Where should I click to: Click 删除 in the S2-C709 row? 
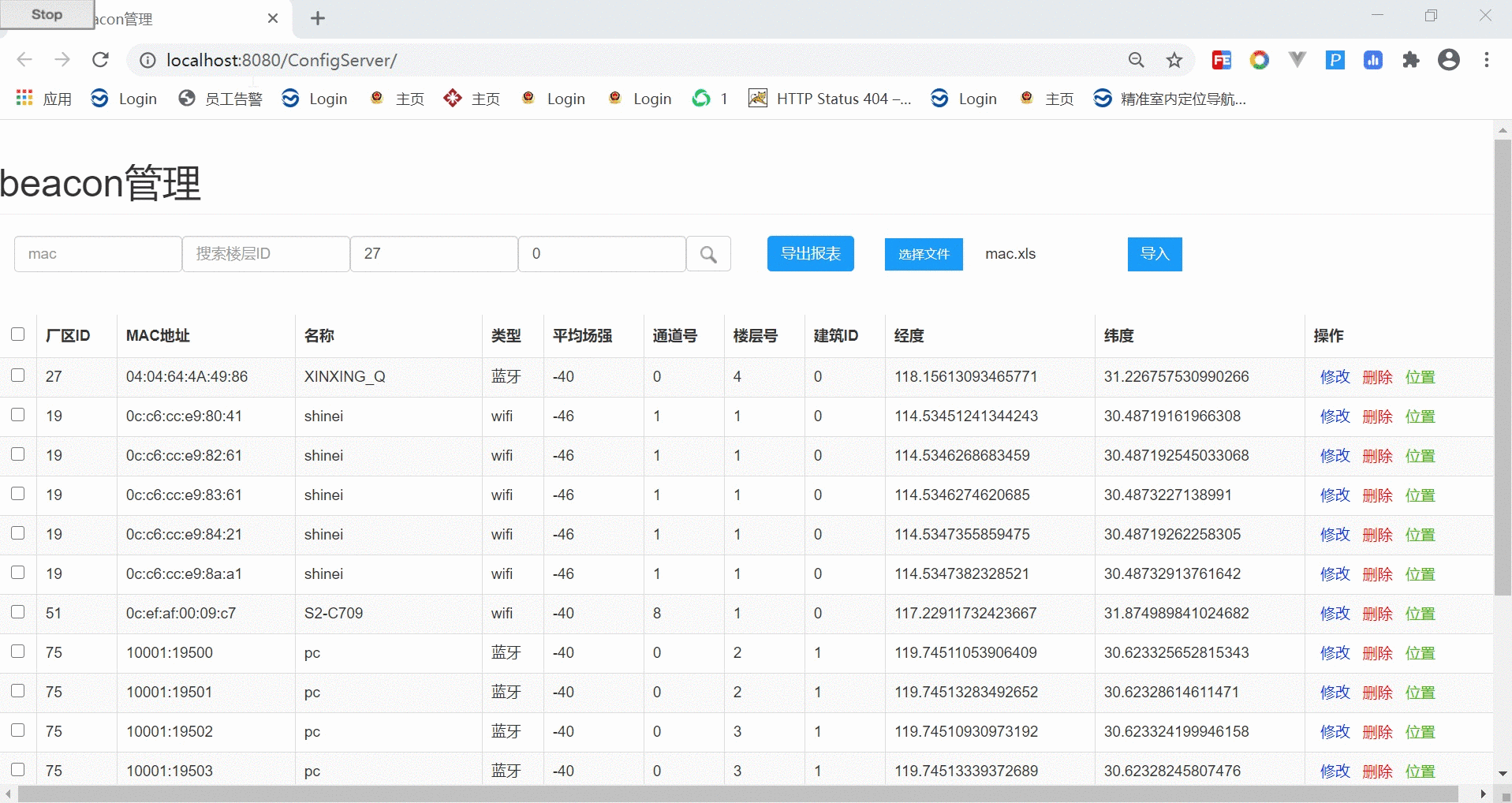(1378, 614)
